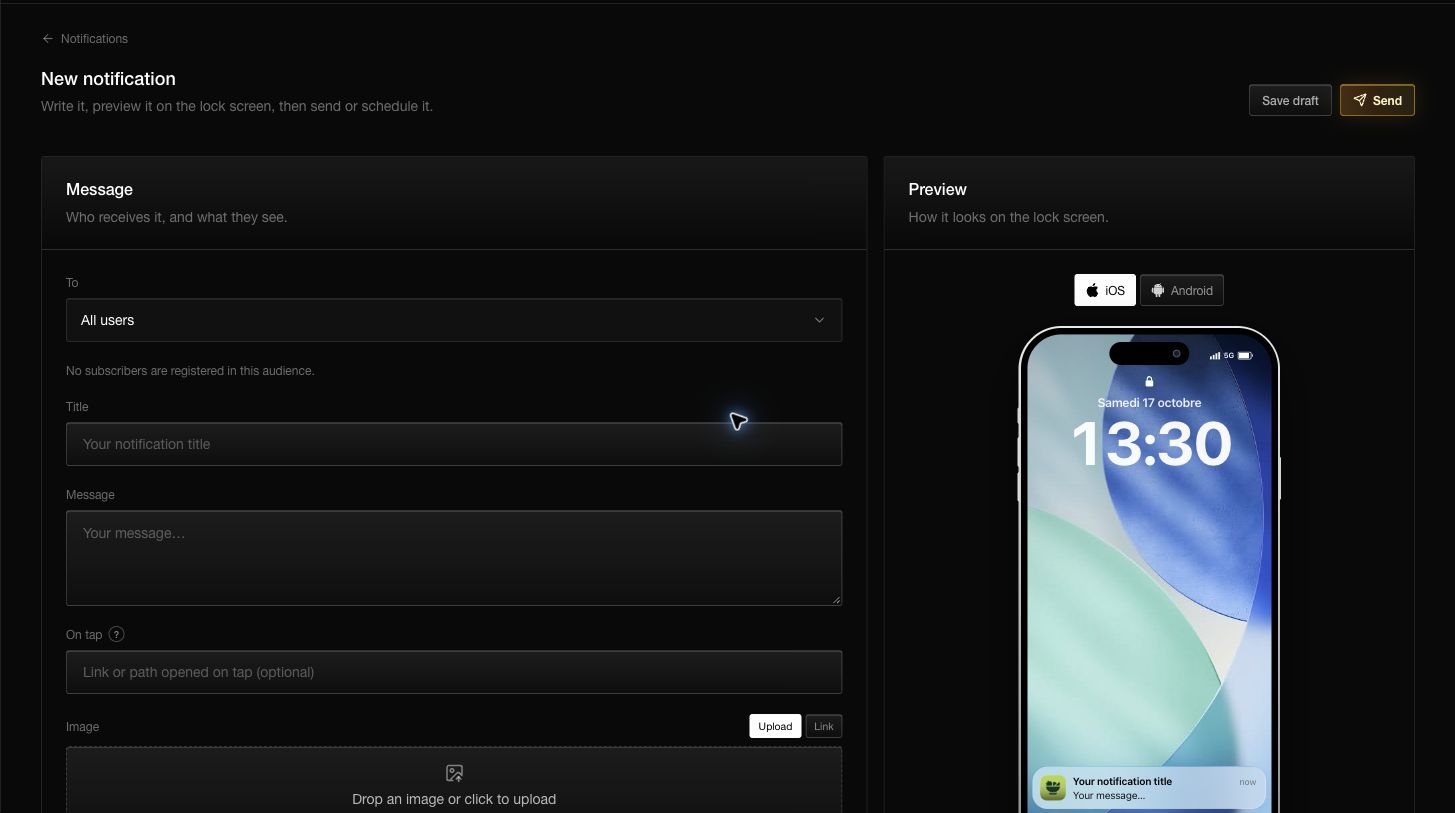Screen dimensions: 1455x813
Task: Click the image upload icon in drop zone
Action: [454, 773]
